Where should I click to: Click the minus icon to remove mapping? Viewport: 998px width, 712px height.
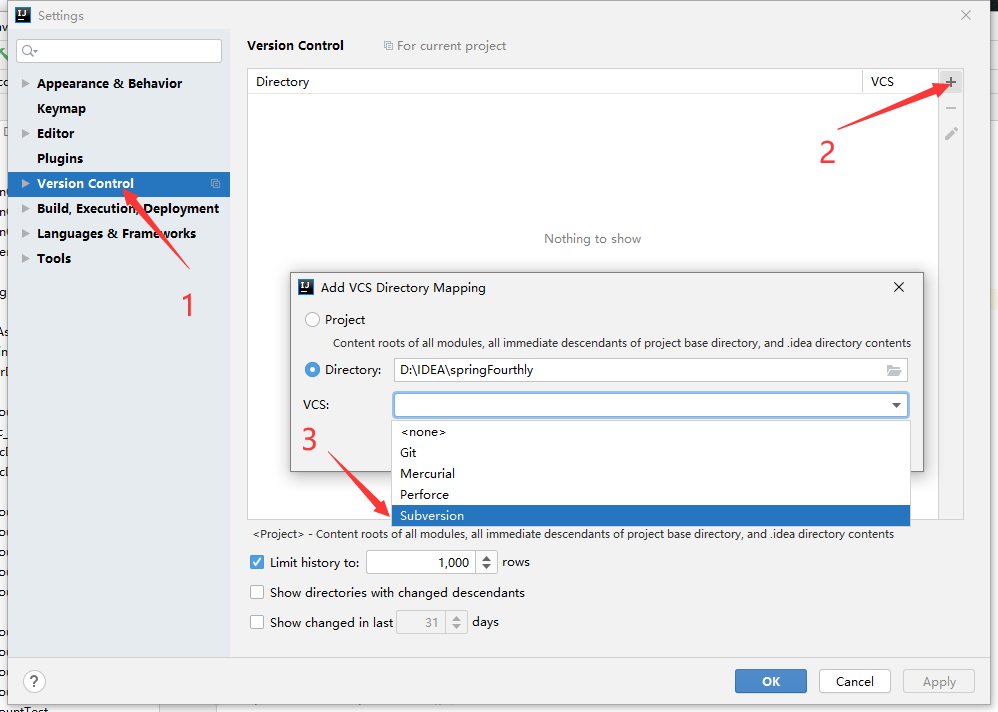click(x=951, y=108)
